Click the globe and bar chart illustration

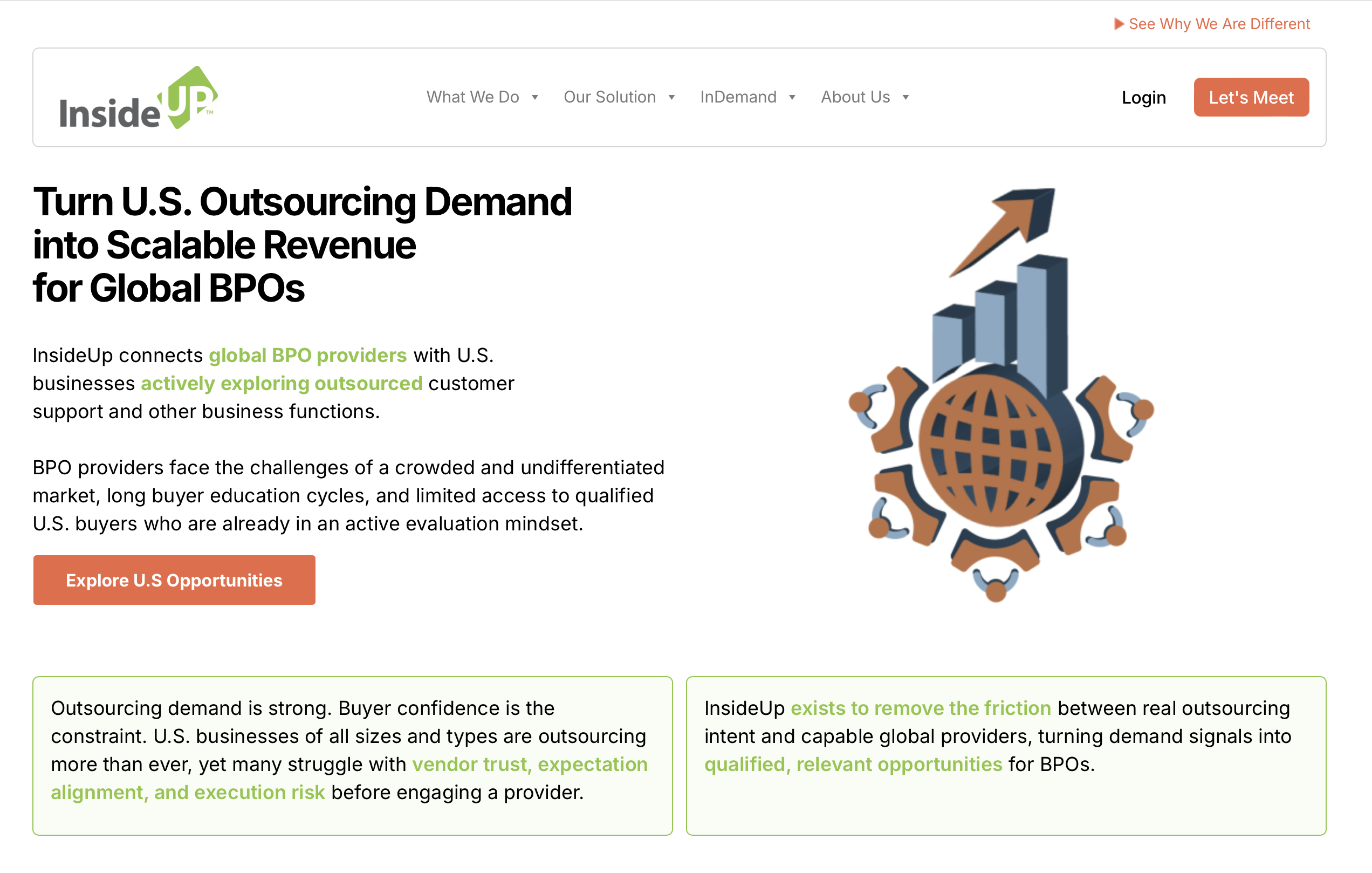tap(1000, 394)
